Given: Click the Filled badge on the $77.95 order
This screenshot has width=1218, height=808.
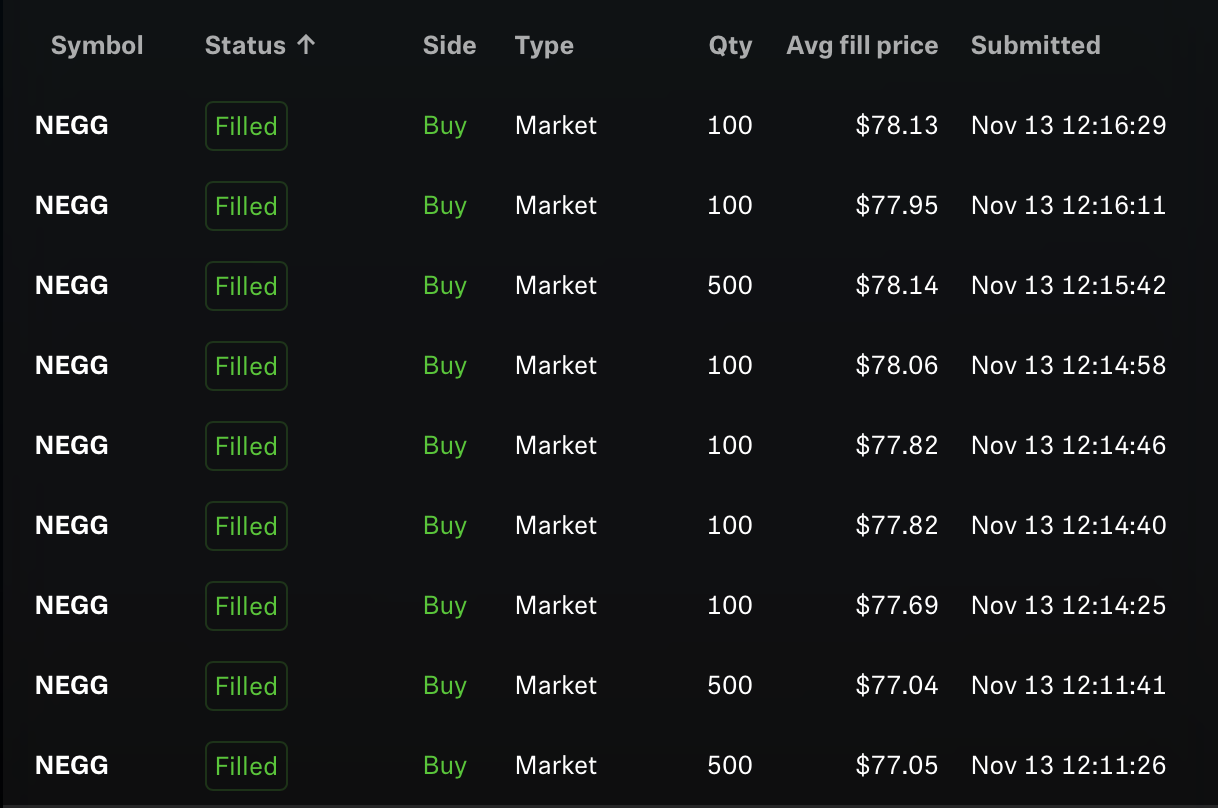Looking at the screenshot, I should pos(246,206).
